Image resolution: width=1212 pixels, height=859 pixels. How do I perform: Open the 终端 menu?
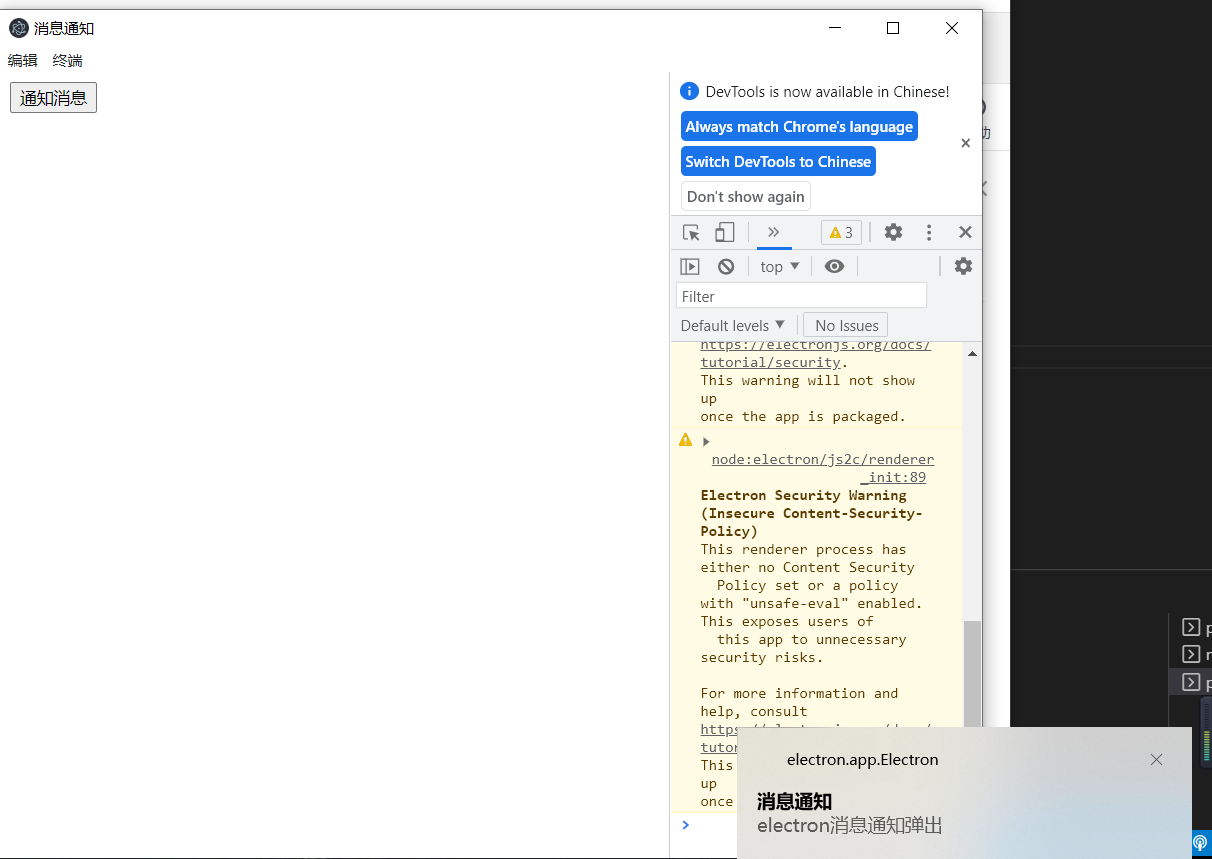click(66, 60)
